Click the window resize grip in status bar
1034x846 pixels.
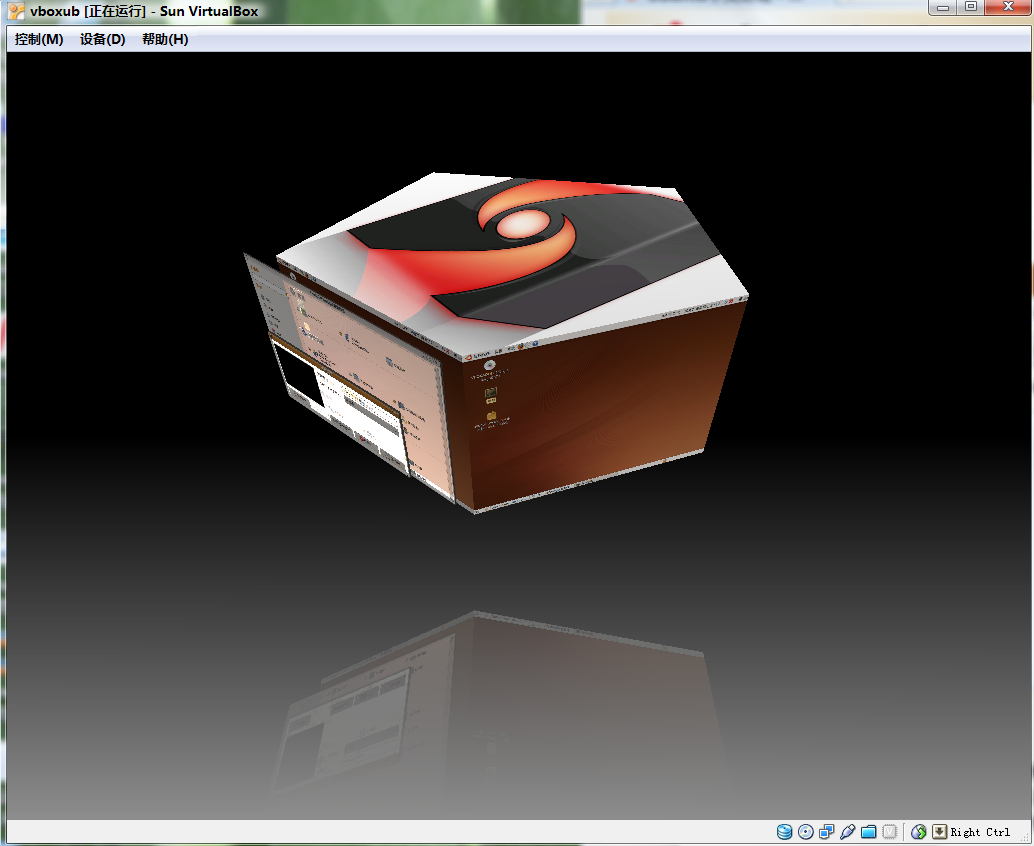(1023, 836)
